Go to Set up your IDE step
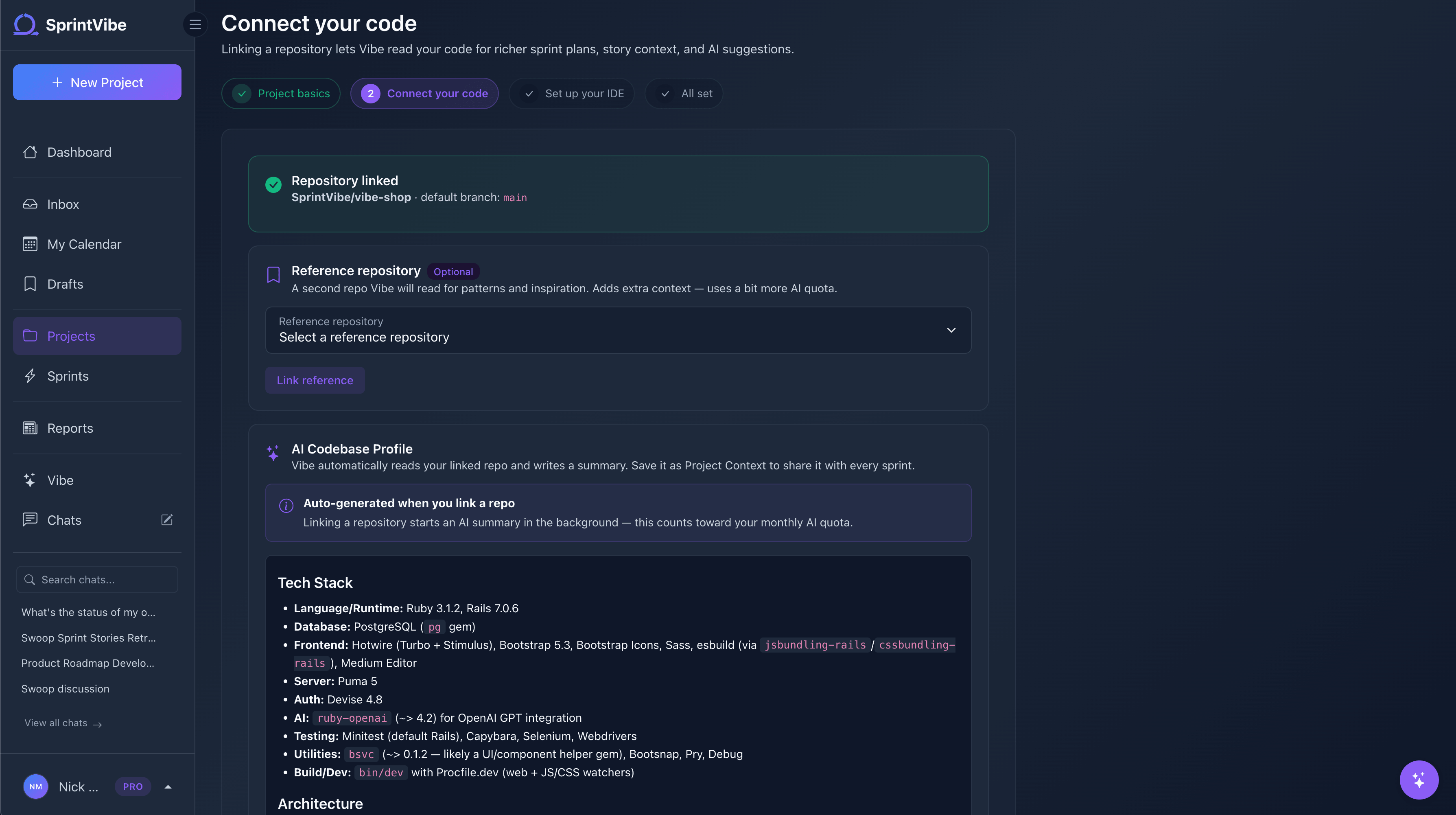The image size is (1456, 815). 571,93
